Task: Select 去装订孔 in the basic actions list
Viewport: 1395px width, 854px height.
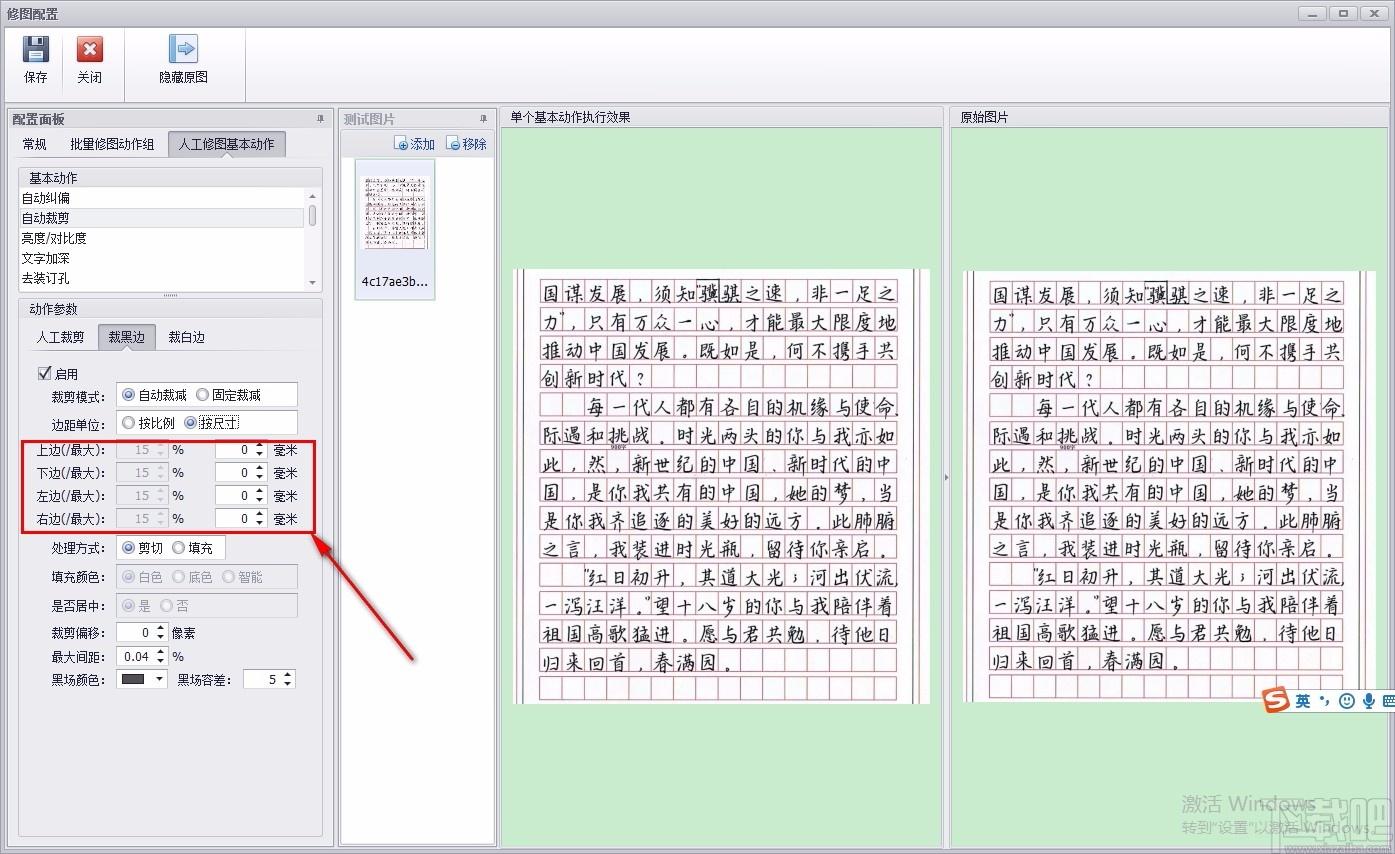Action: coord(161,278)
